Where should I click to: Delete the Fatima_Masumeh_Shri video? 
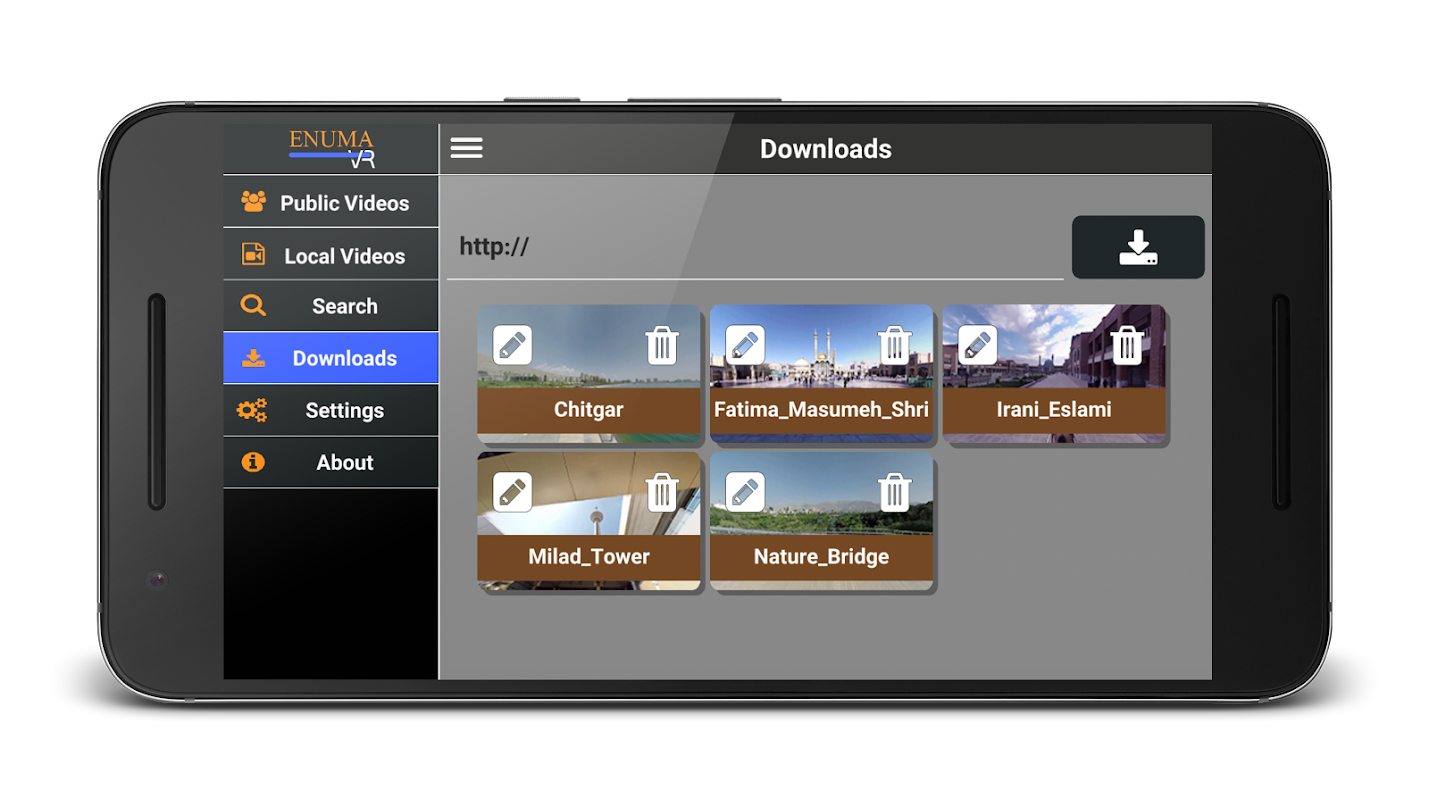coord(894,345)
